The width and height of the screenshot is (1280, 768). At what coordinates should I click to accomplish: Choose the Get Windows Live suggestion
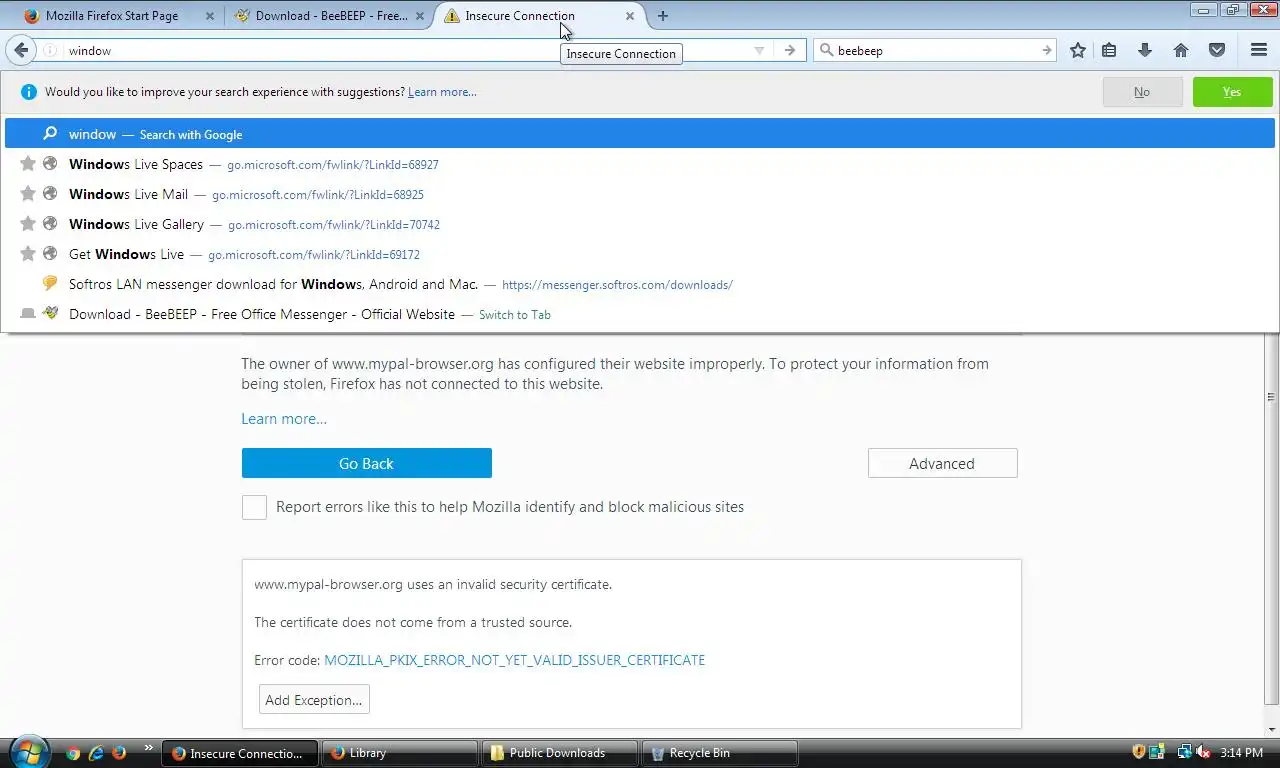[640, 254]
